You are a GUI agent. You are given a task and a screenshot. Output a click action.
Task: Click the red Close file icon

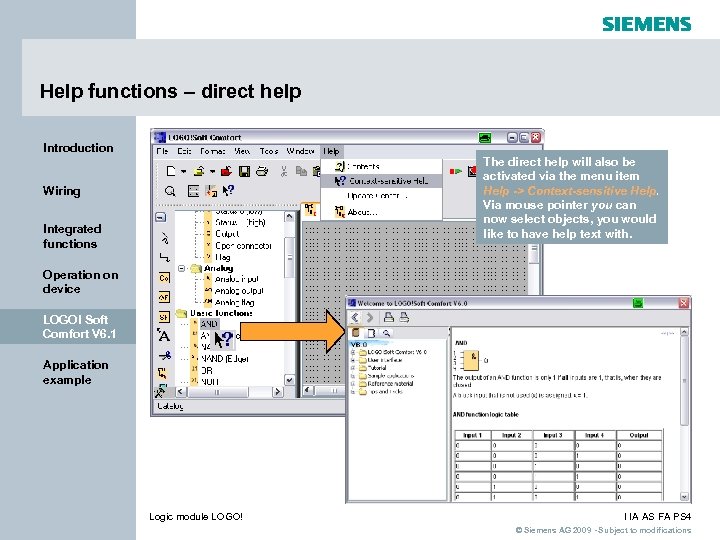click(226, 171)
